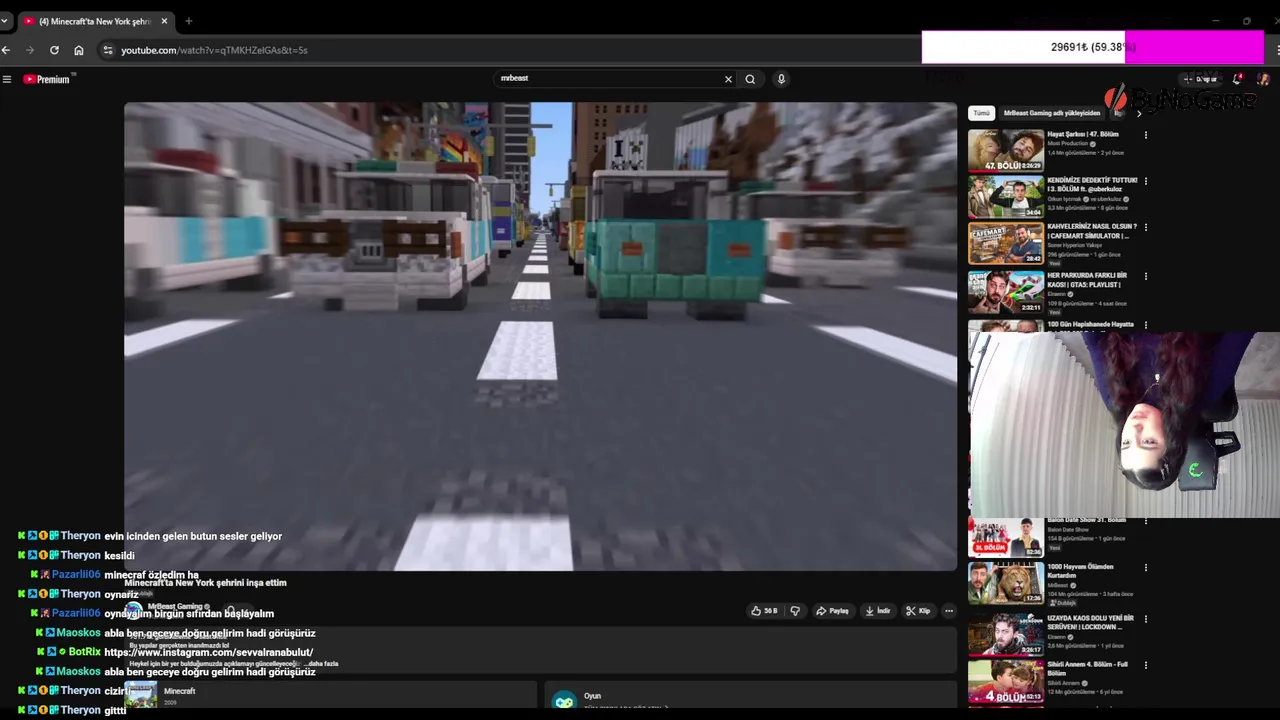Open title 'Sihirli Annem 4. Bölüm - Full Bölüm'
The width and height of the screenshot is (1280, 720).
coord(1088,668)
